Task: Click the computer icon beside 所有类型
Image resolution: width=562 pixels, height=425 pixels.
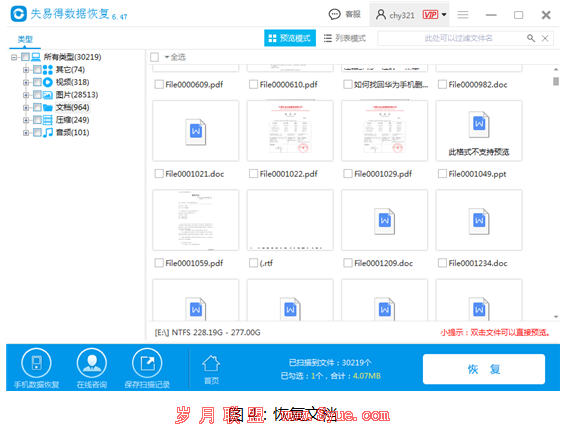Action: tap(36, 57)
